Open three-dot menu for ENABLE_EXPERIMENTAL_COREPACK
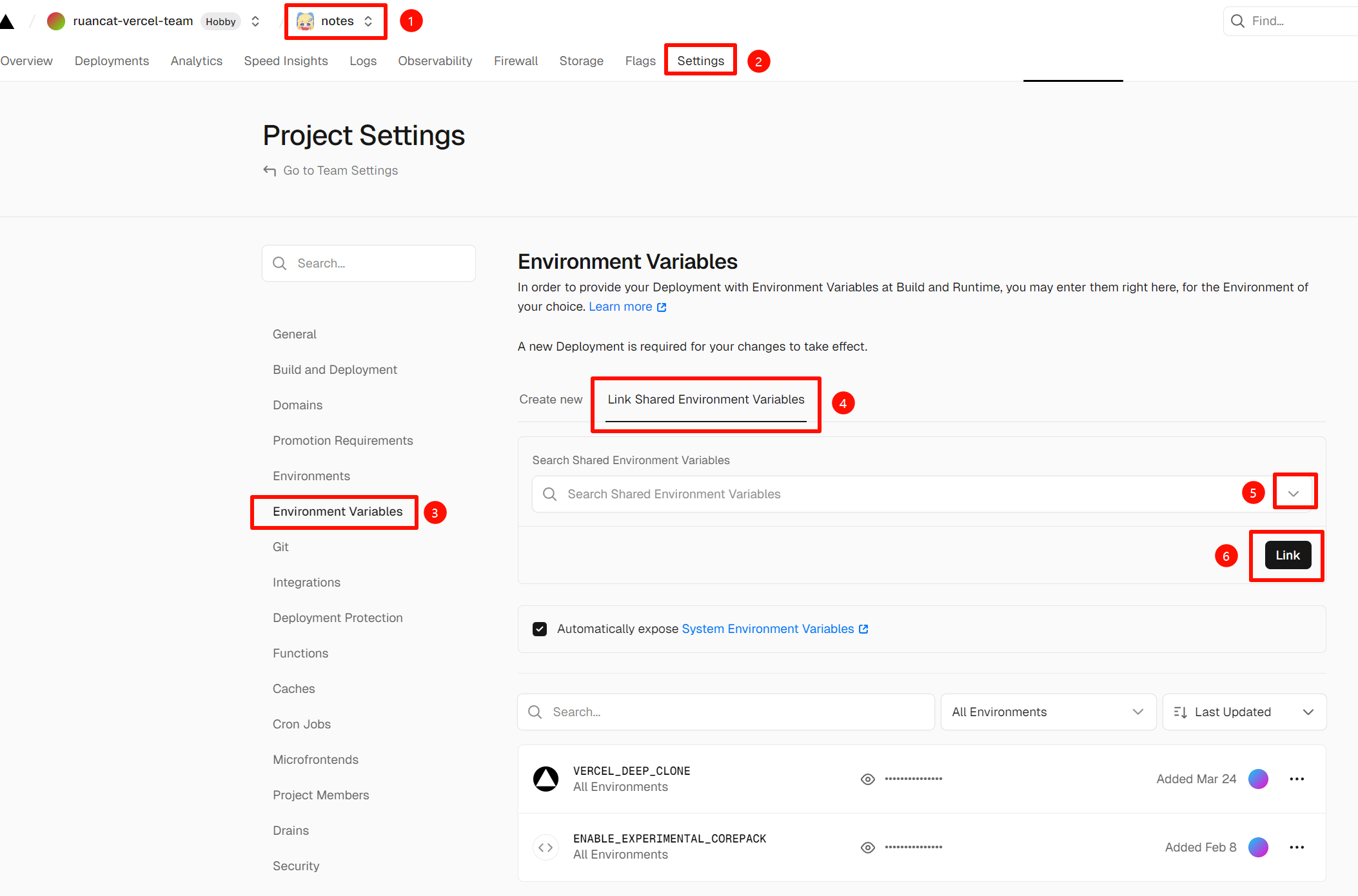 (x=1297, y=847)
